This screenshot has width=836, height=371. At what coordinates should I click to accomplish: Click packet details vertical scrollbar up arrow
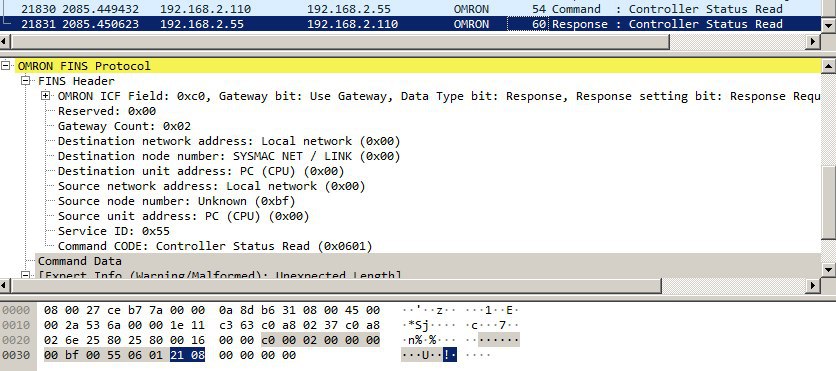tap(829, 66)
